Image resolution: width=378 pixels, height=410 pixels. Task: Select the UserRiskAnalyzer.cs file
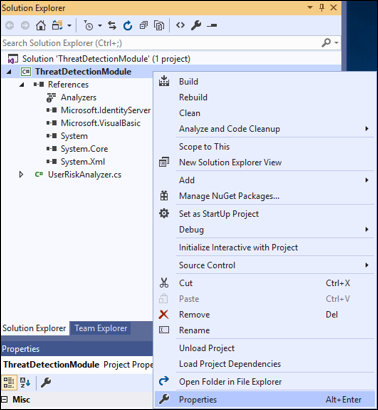click(84, 175)
